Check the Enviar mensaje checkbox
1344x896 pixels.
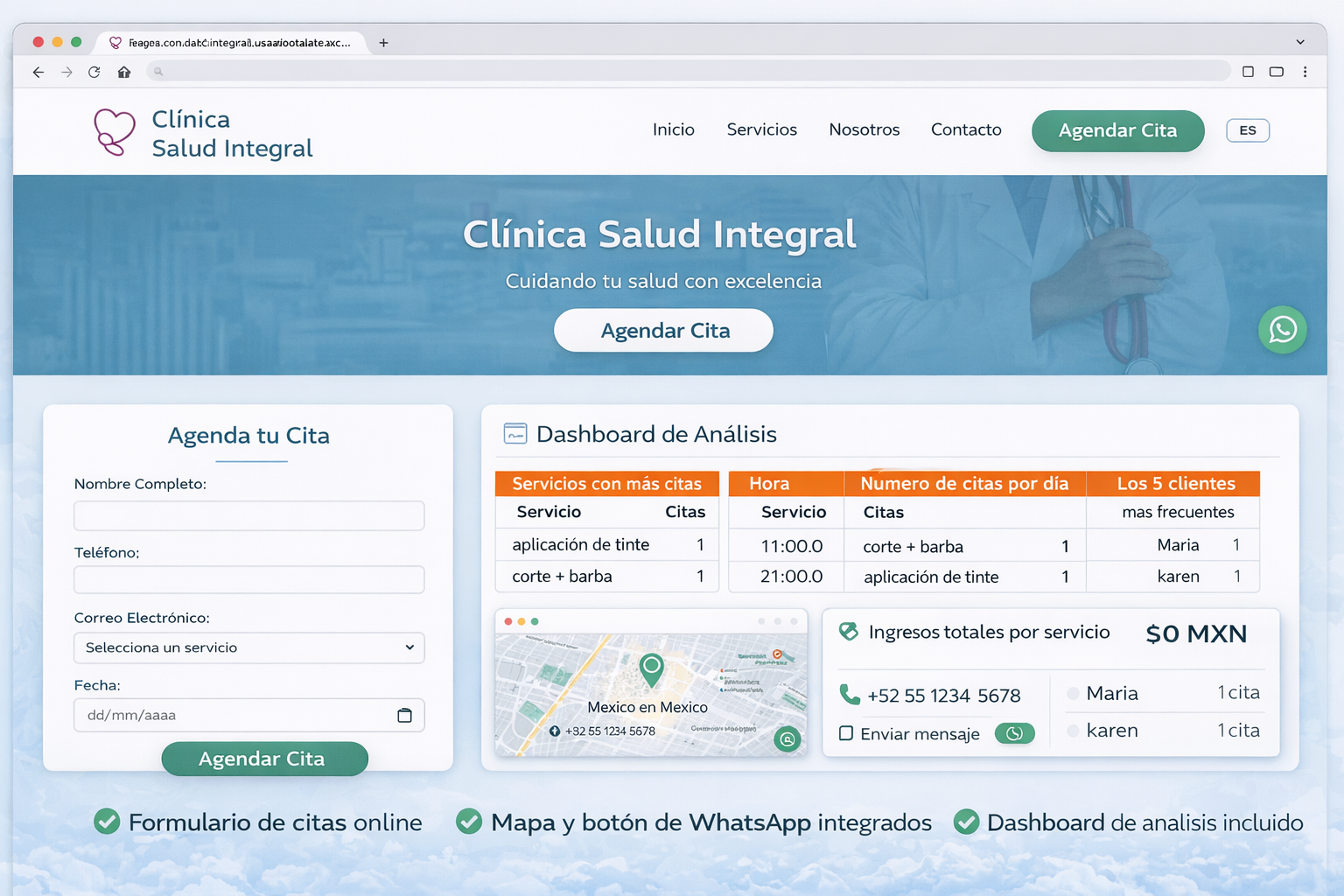846,733
